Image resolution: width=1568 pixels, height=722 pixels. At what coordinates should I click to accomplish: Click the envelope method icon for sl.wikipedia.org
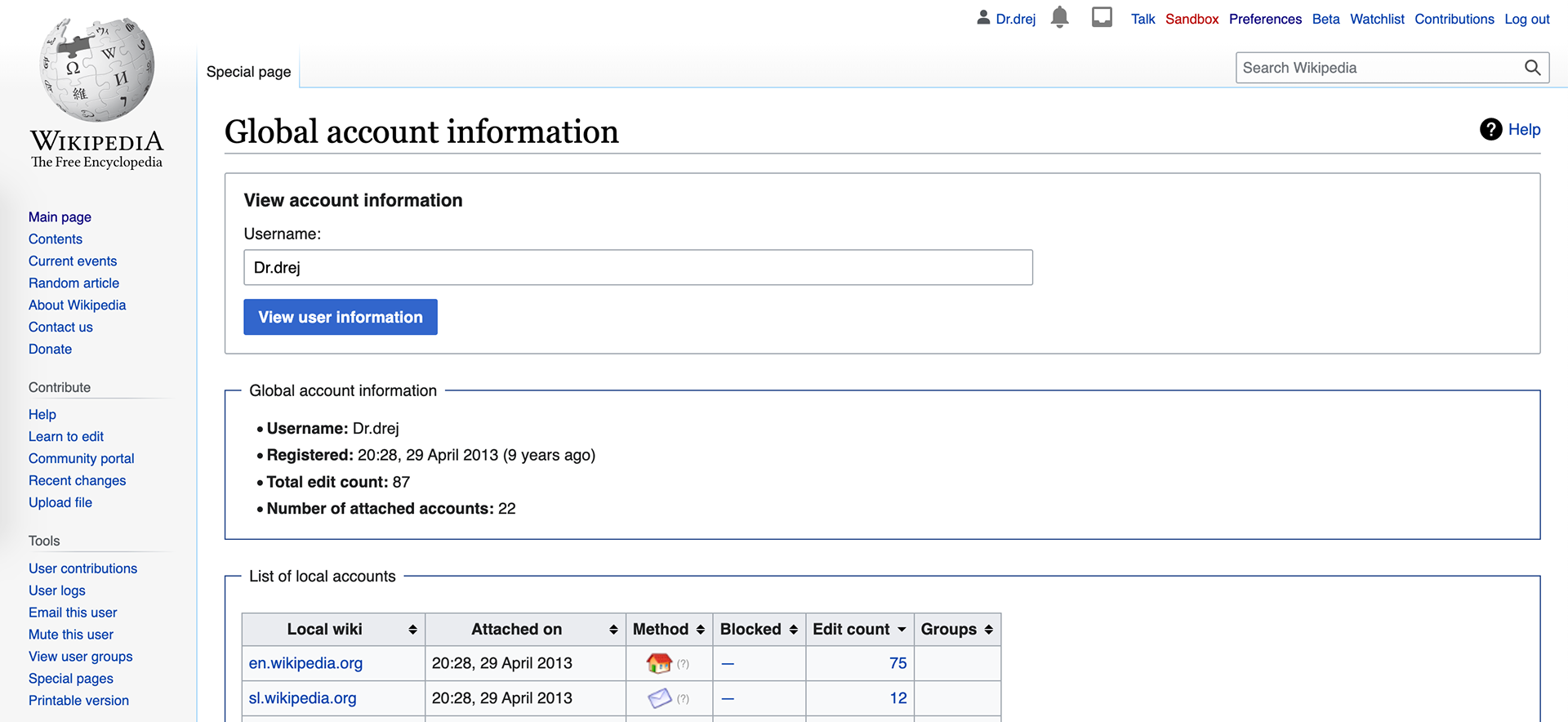tap(659, 698)
